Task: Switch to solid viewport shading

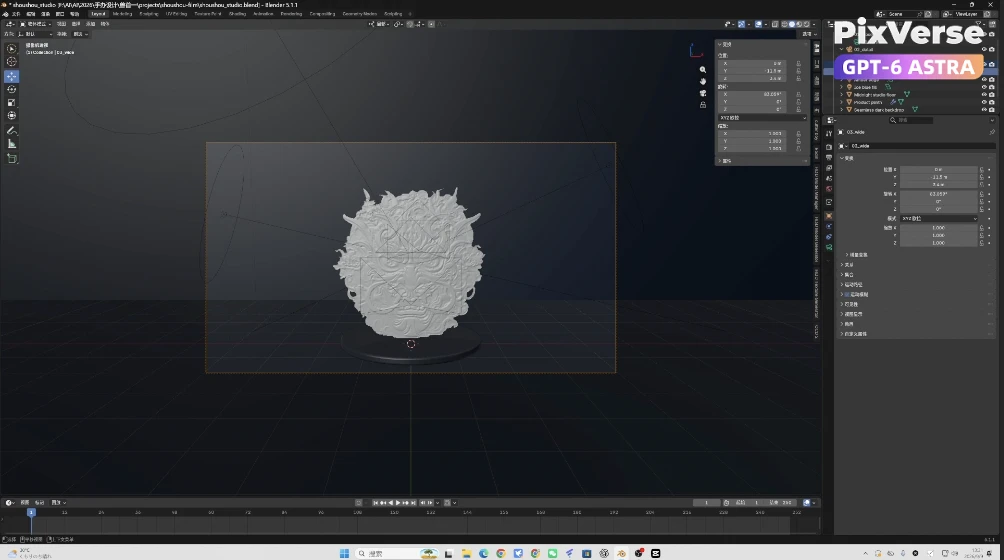Action: click(791, 24)
